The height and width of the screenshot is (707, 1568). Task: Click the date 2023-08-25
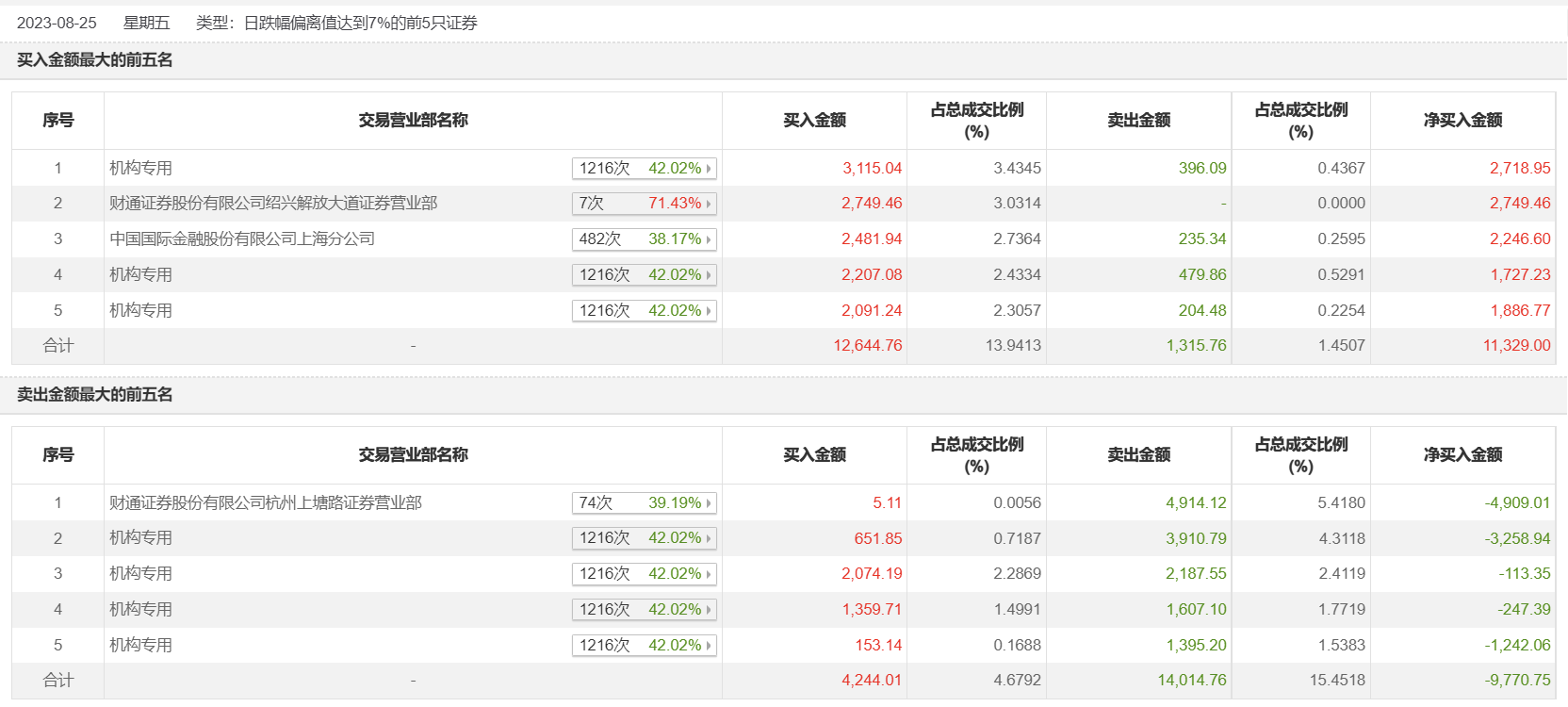tap(57, 23)
